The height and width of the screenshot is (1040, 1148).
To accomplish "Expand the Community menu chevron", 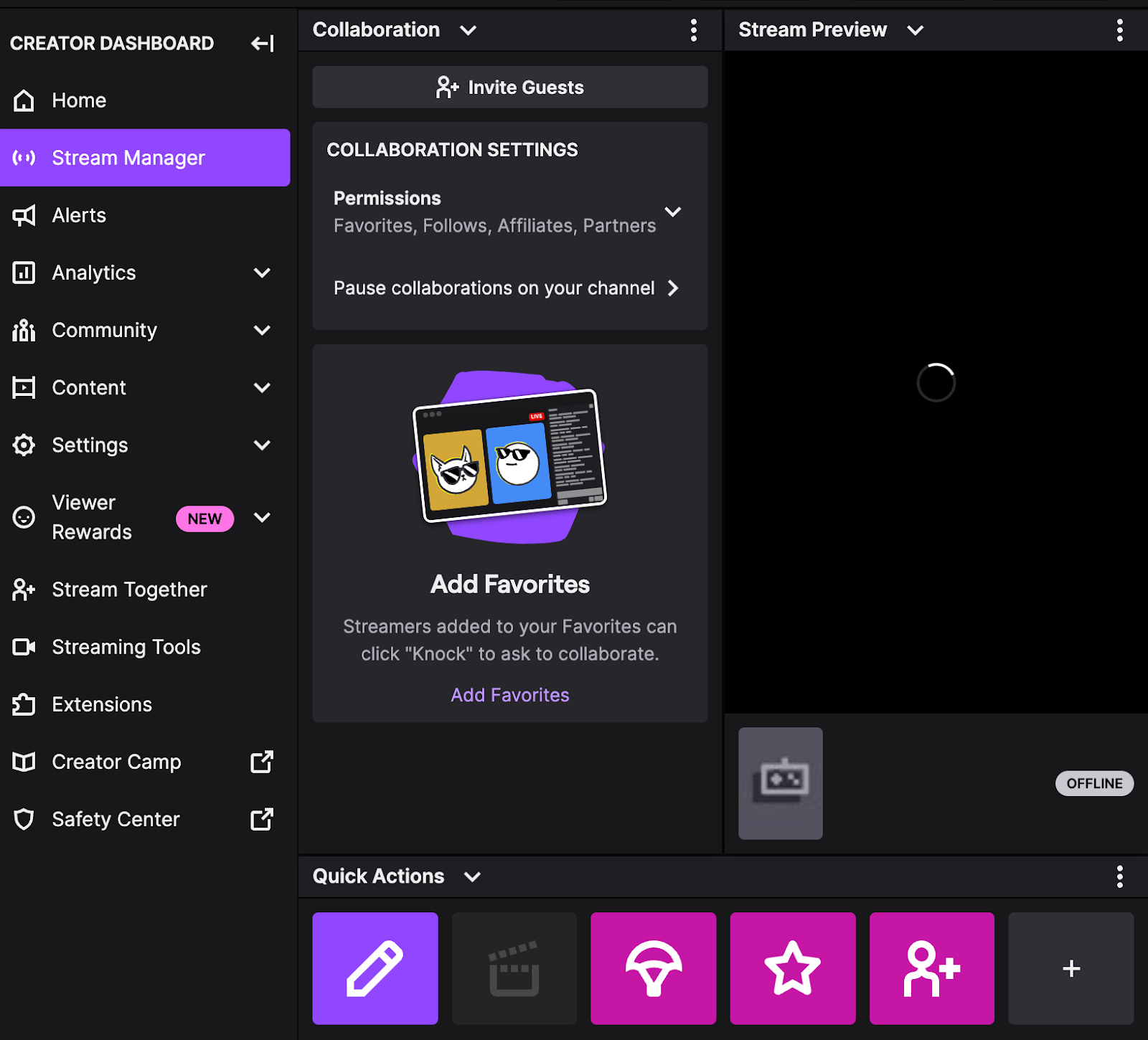I will [263, 330].
